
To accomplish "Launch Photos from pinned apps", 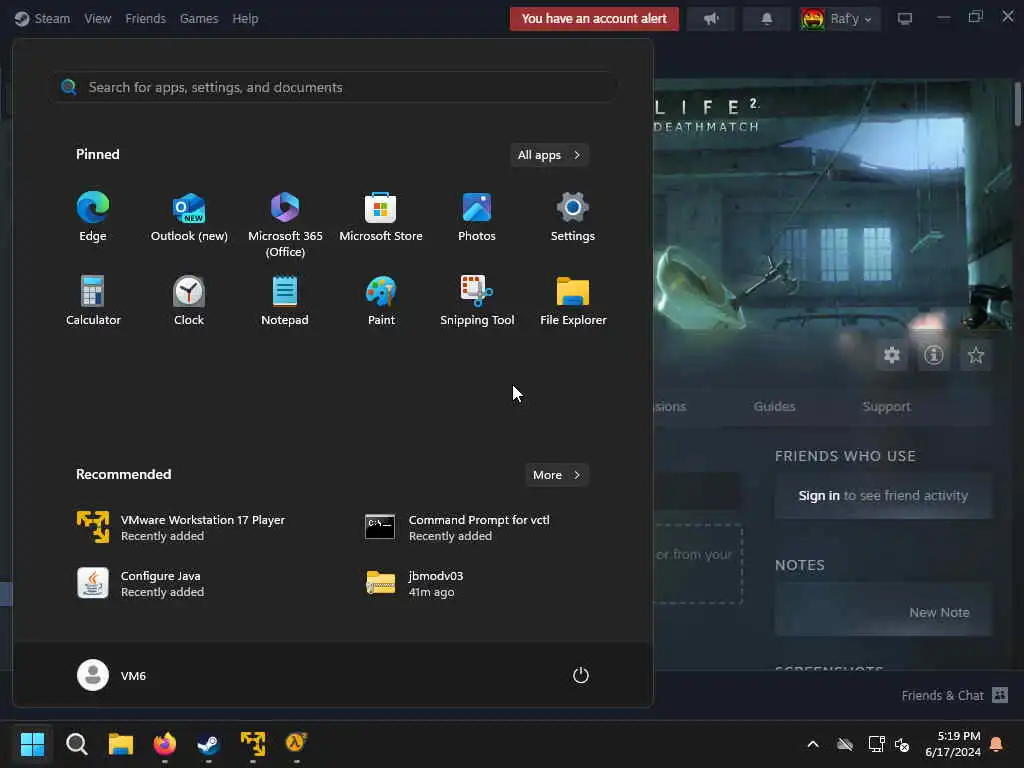I will point(477,217).
